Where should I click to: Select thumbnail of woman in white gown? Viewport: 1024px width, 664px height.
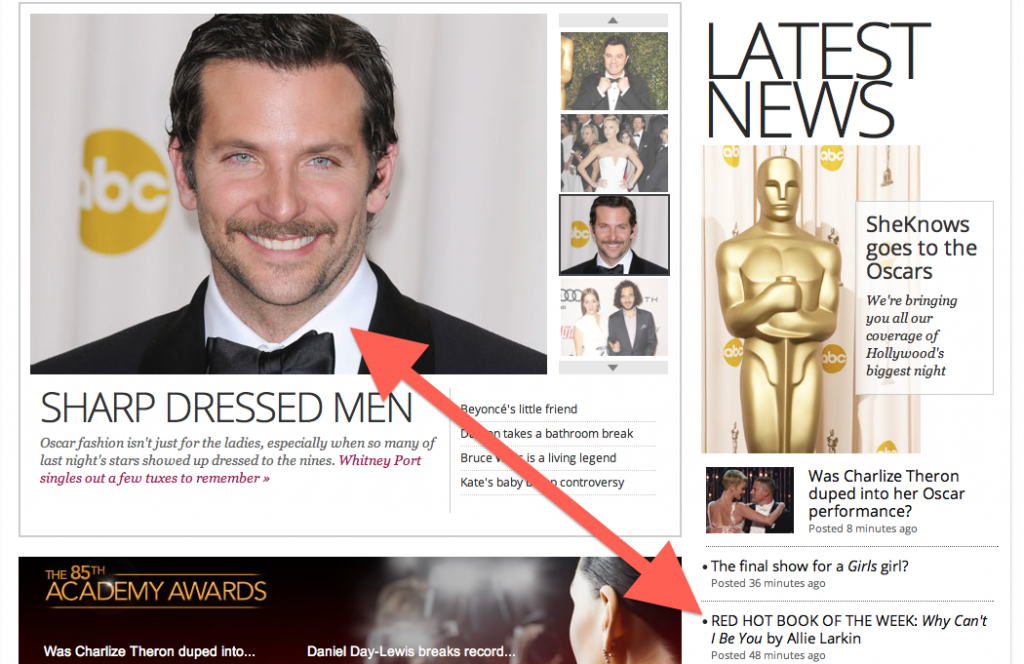pos(613,153)
